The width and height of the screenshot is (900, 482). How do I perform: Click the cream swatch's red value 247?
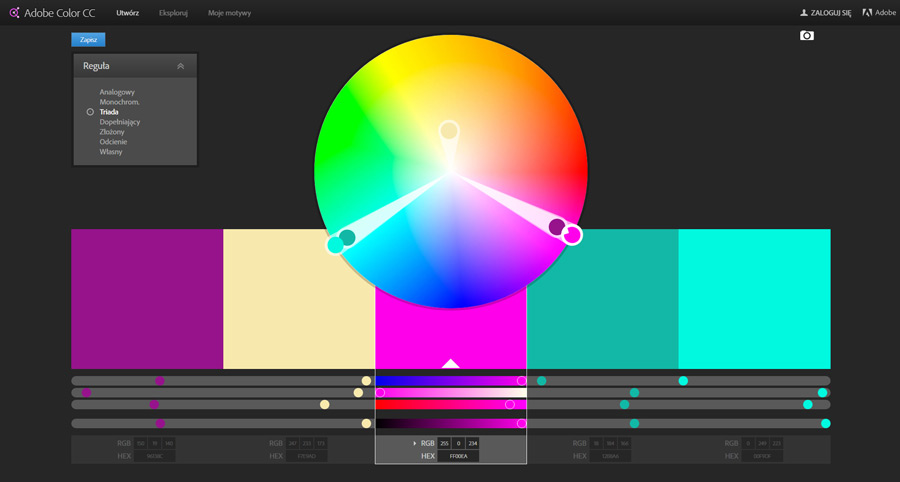pos(292,443)
